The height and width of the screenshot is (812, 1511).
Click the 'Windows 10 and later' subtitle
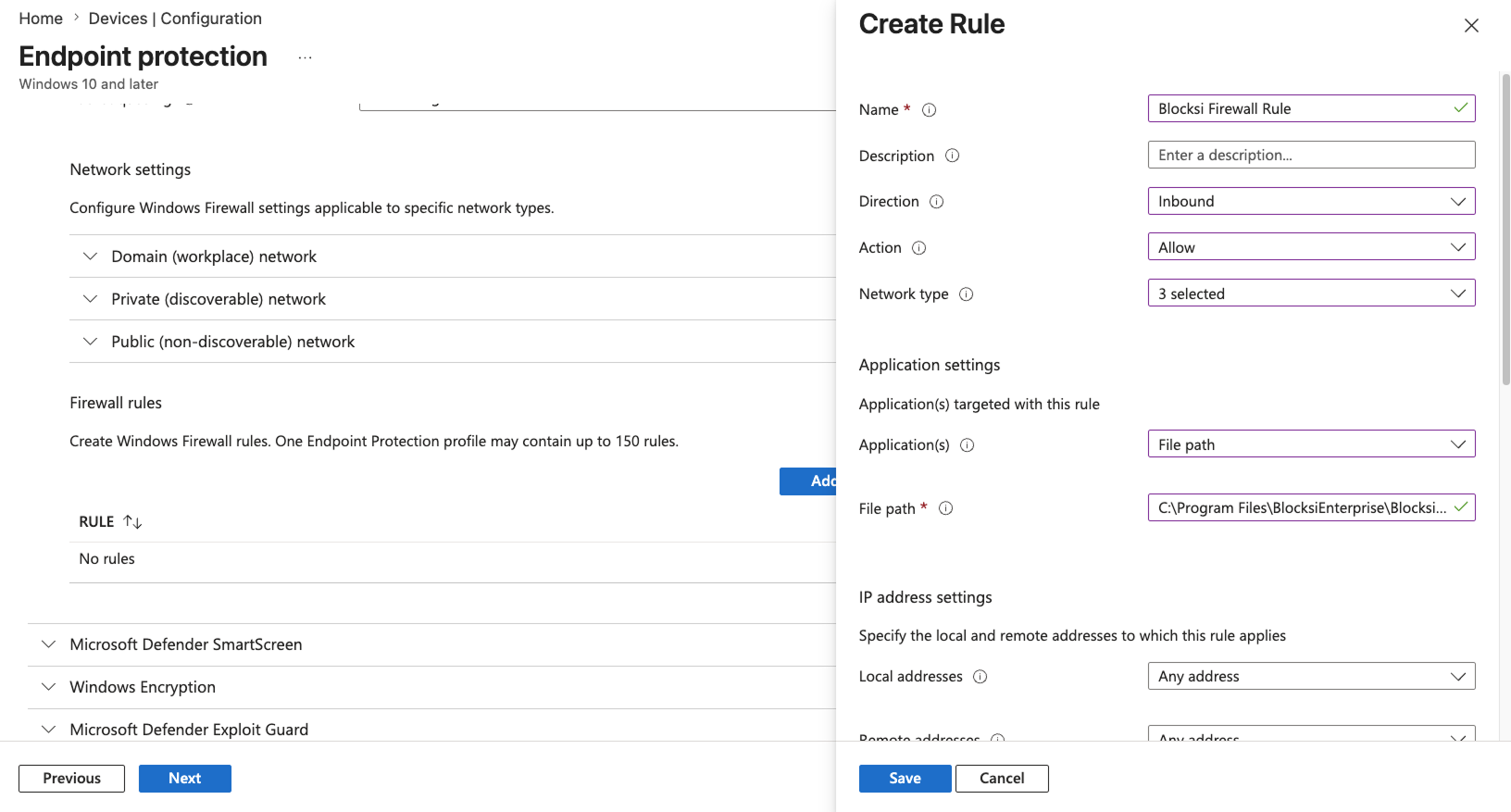(x=89, y=84)
